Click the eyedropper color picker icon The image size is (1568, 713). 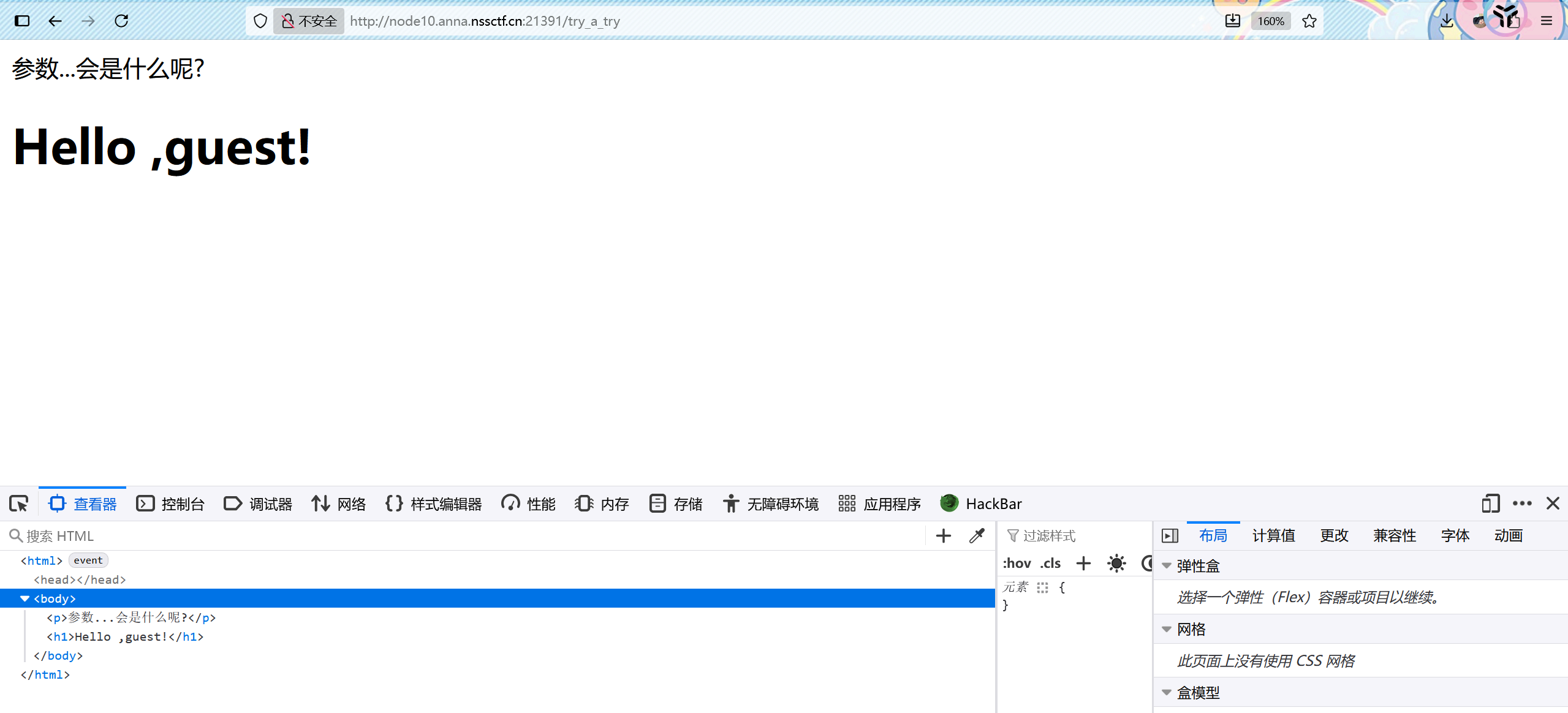tap(977, 536)
